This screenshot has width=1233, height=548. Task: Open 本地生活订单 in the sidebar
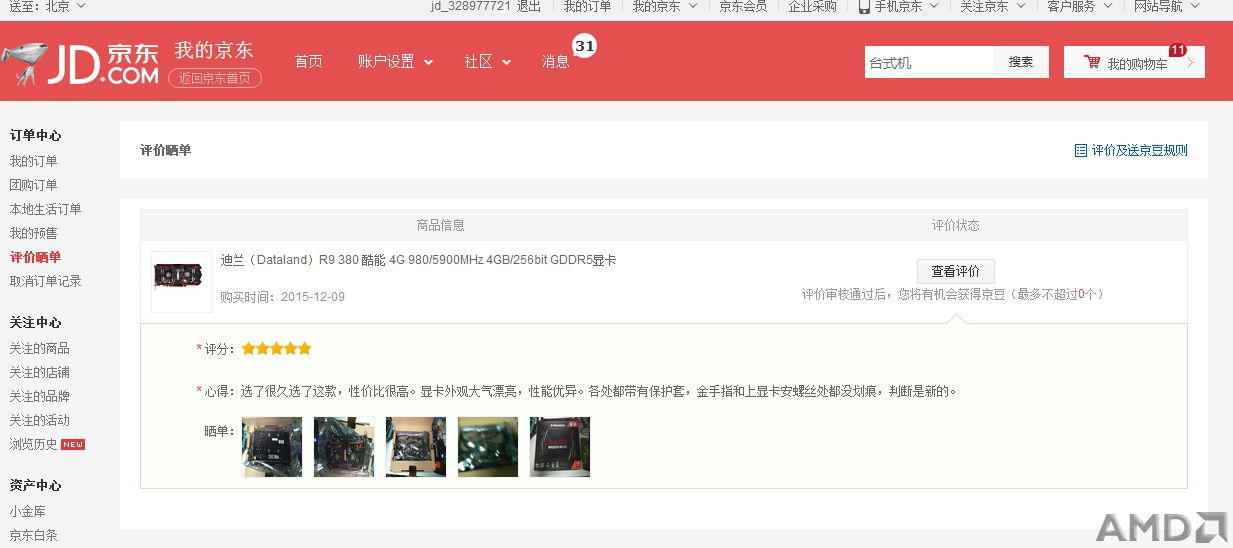point(46,209)
